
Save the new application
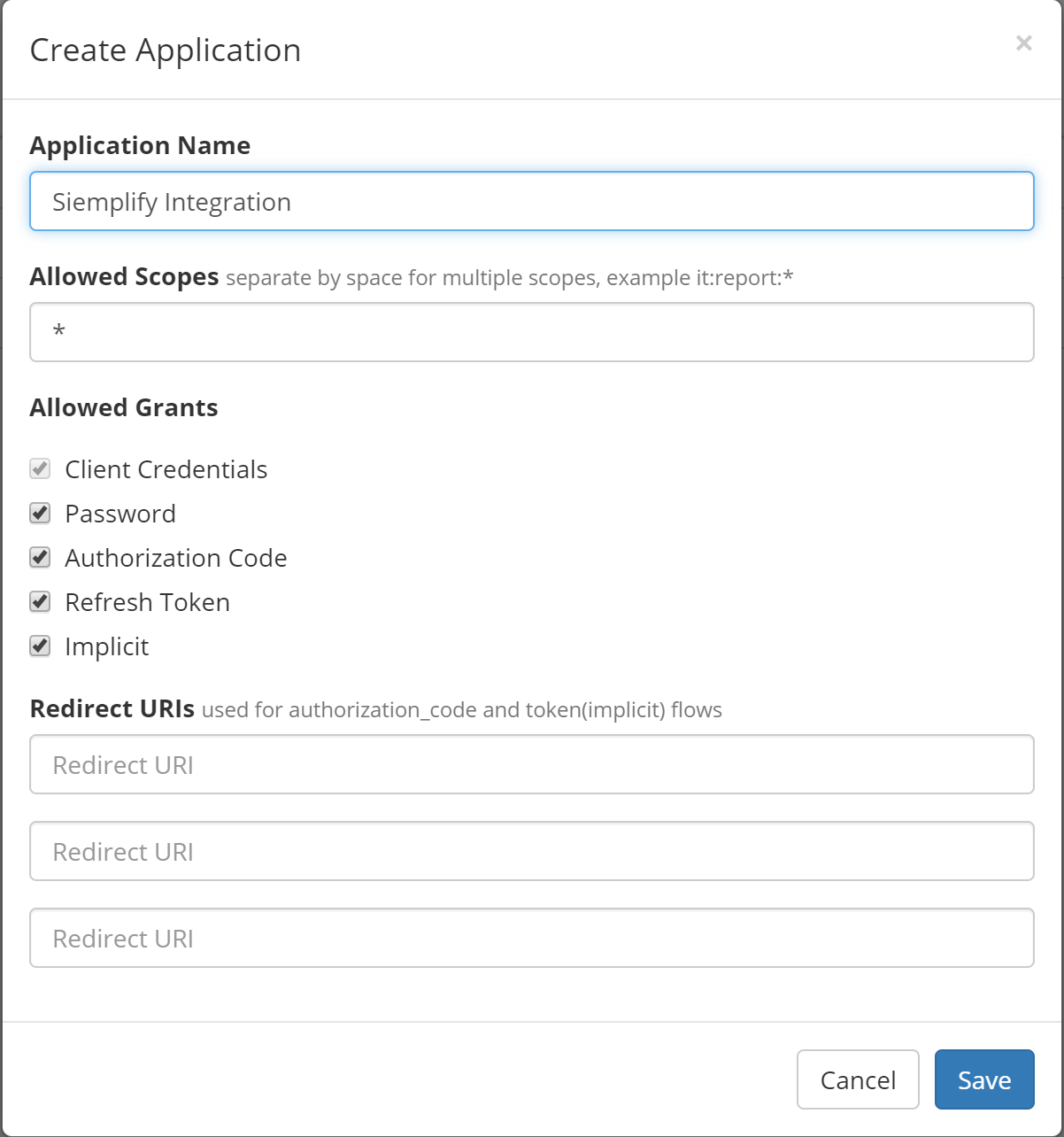983,1079
